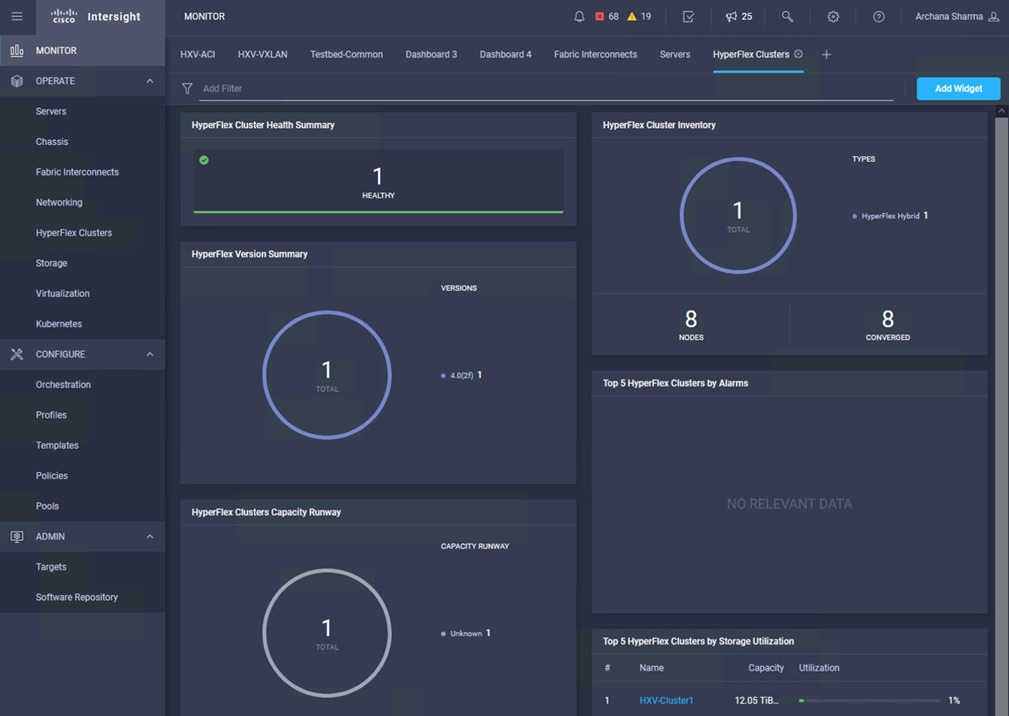1009x716 pixels.
Task: Open warning alarms yellow triangle
Action: pyautogui.click(x=632, y=17)
